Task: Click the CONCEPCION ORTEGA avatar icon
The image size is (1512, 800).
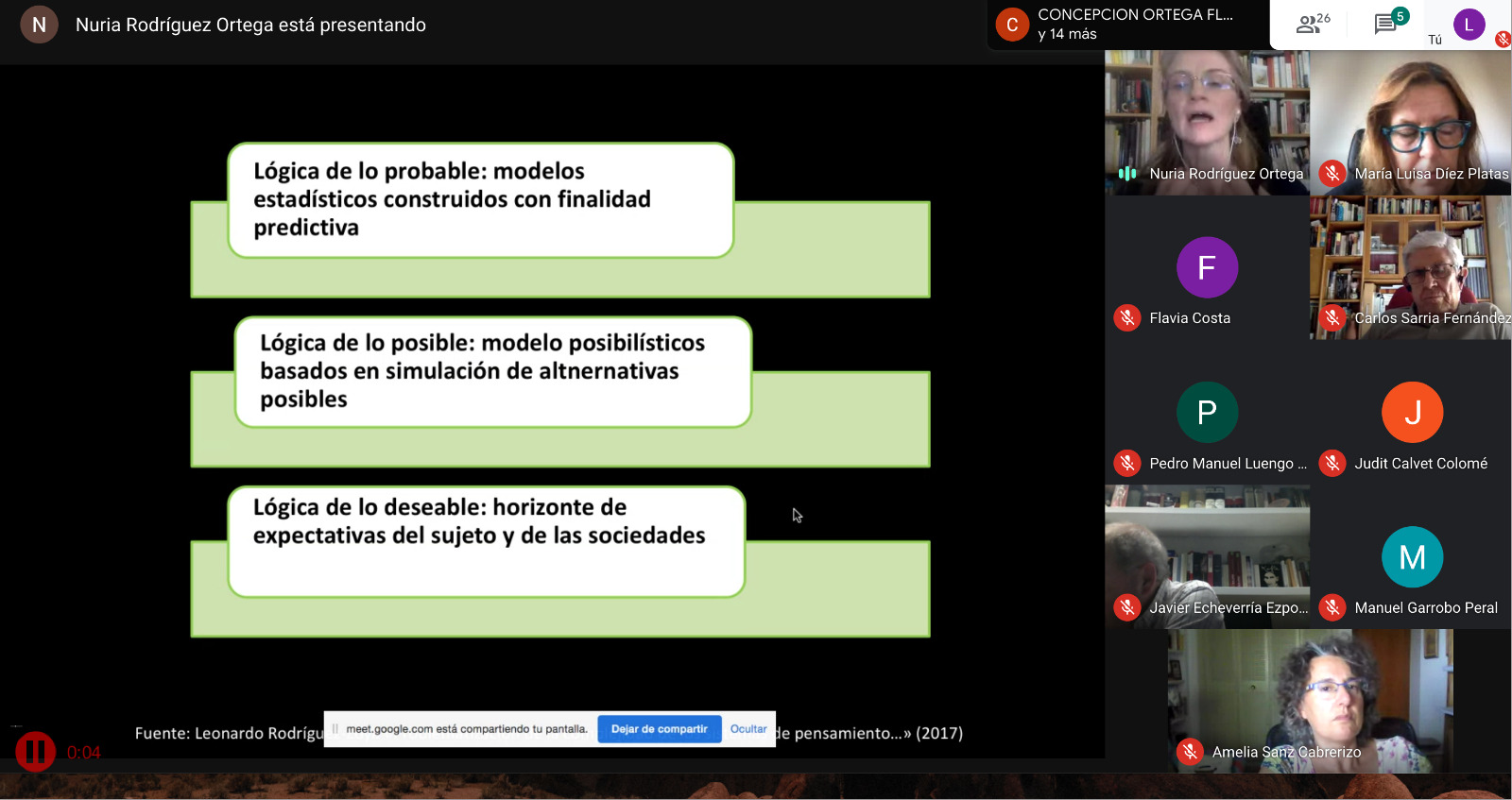Action: point(1012,25)
